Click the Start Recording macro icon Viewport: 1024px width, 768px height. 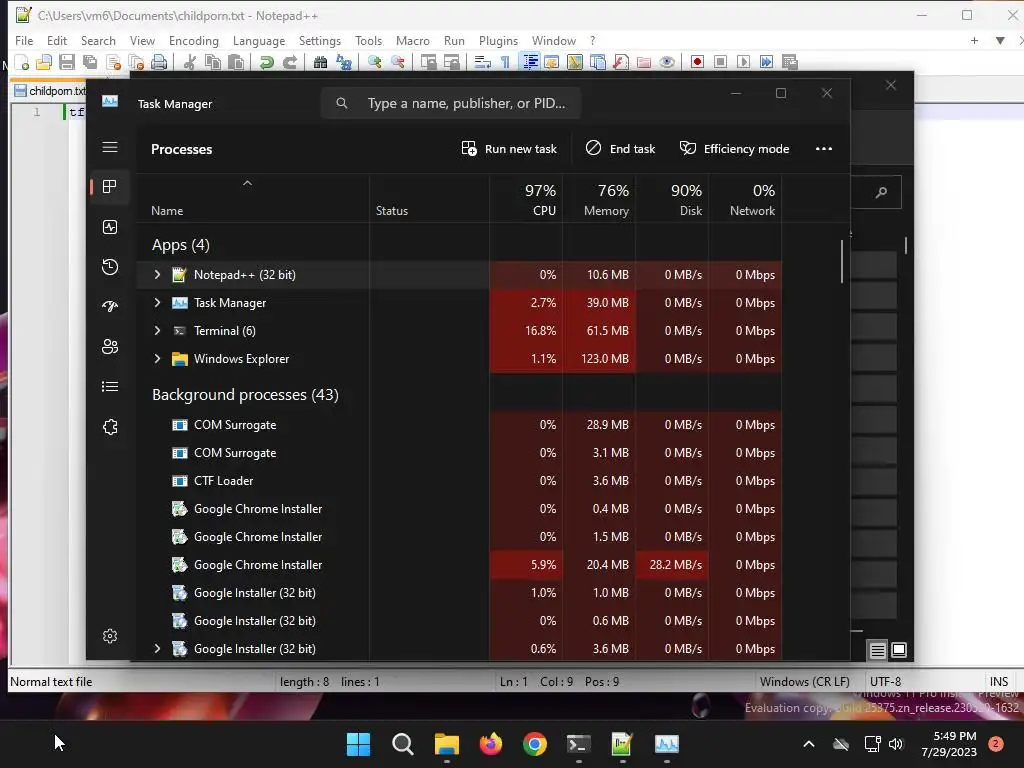697,62
